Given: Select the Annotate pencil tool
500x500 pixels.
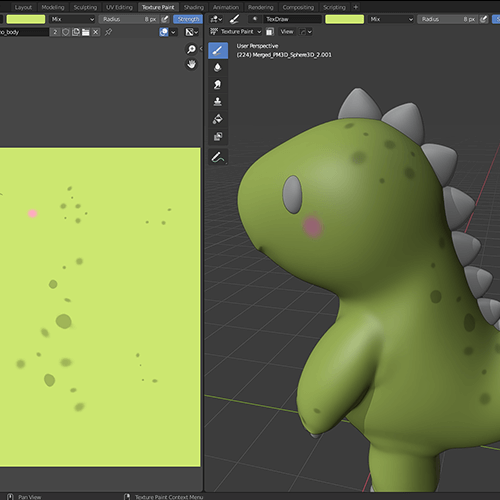Looking at the screenshot, I should click(x=218, y=157).
